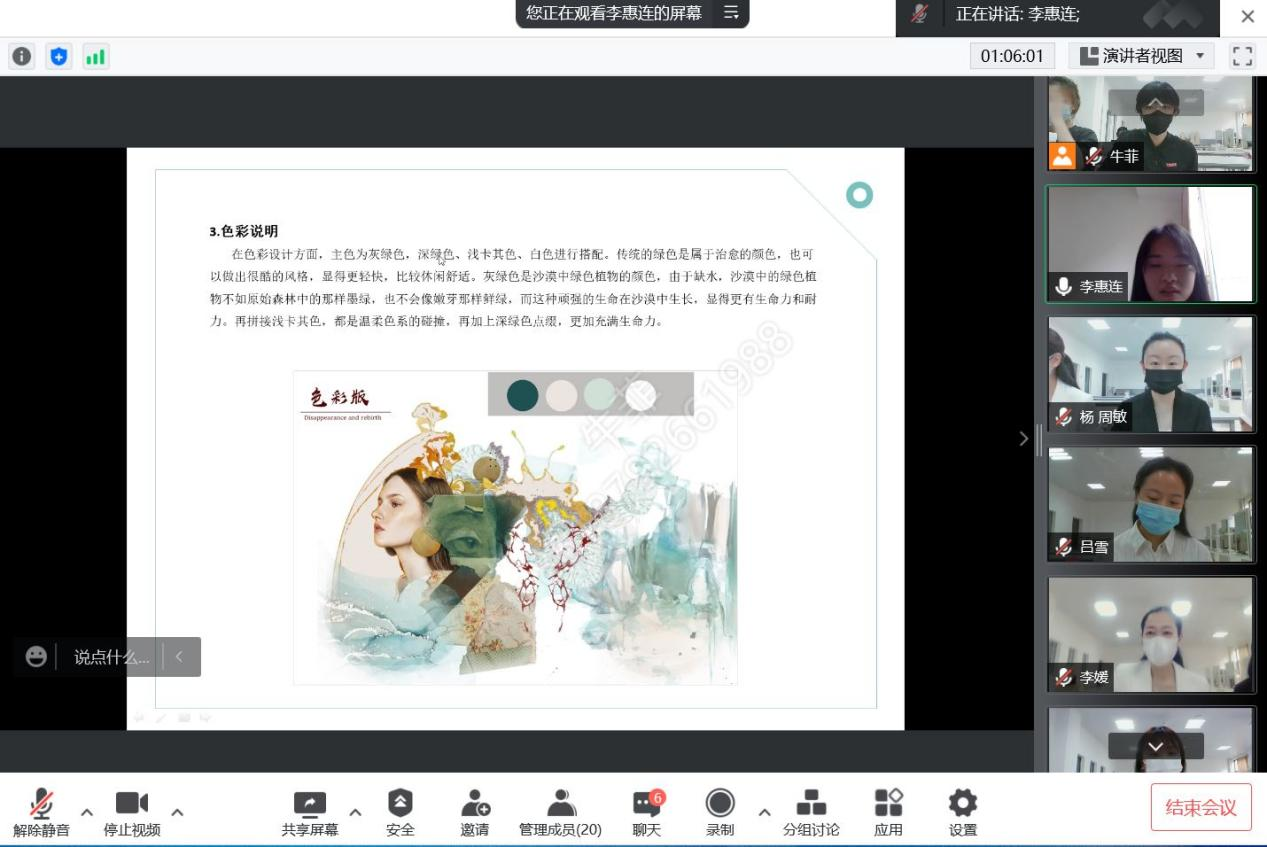Image resolution: width=1267 pixels, height=847 pixels.
Task: Open the 安全 security options
Action: click(400, 812)
